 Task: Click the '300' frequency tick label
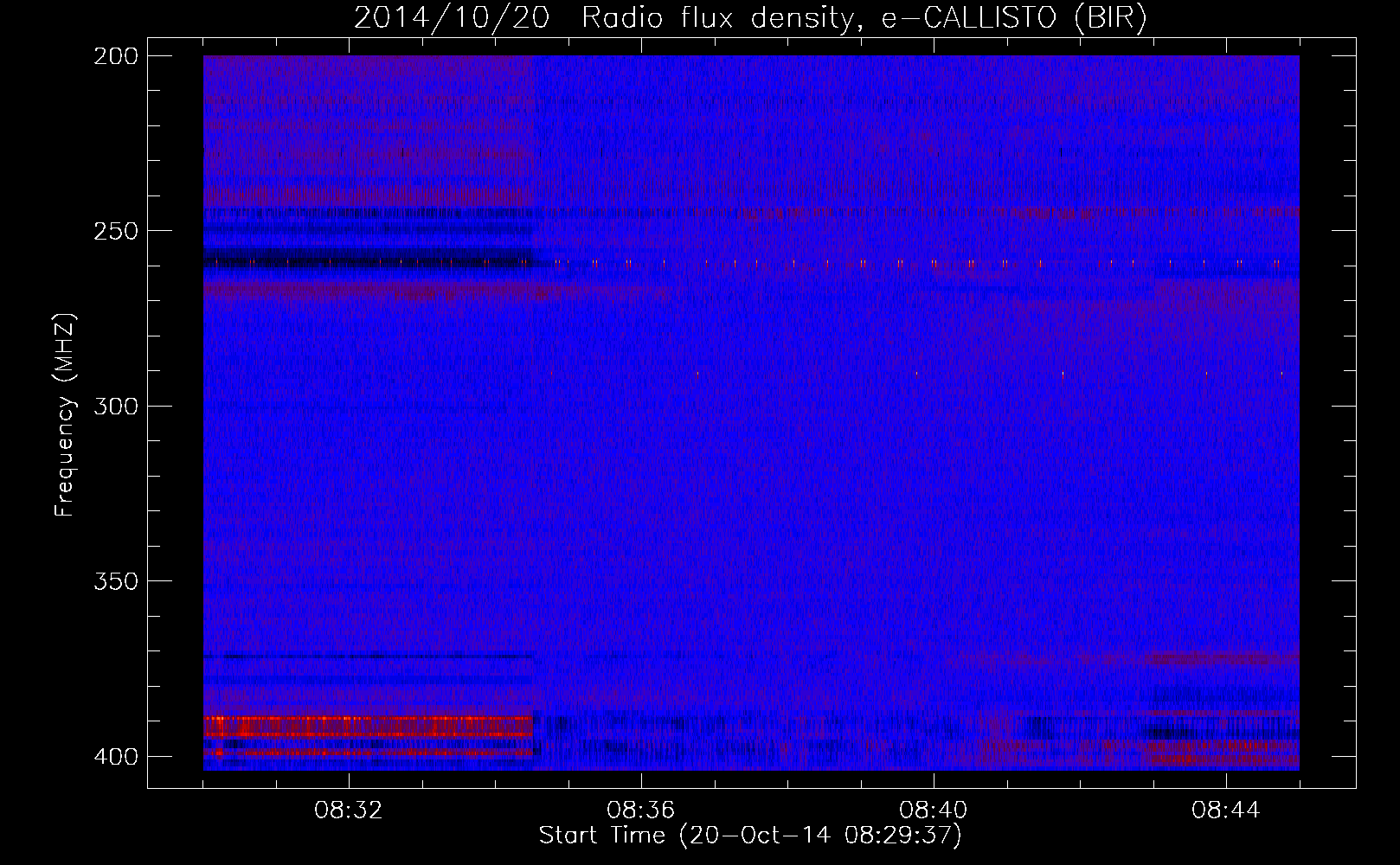click(x=116, y=406)
